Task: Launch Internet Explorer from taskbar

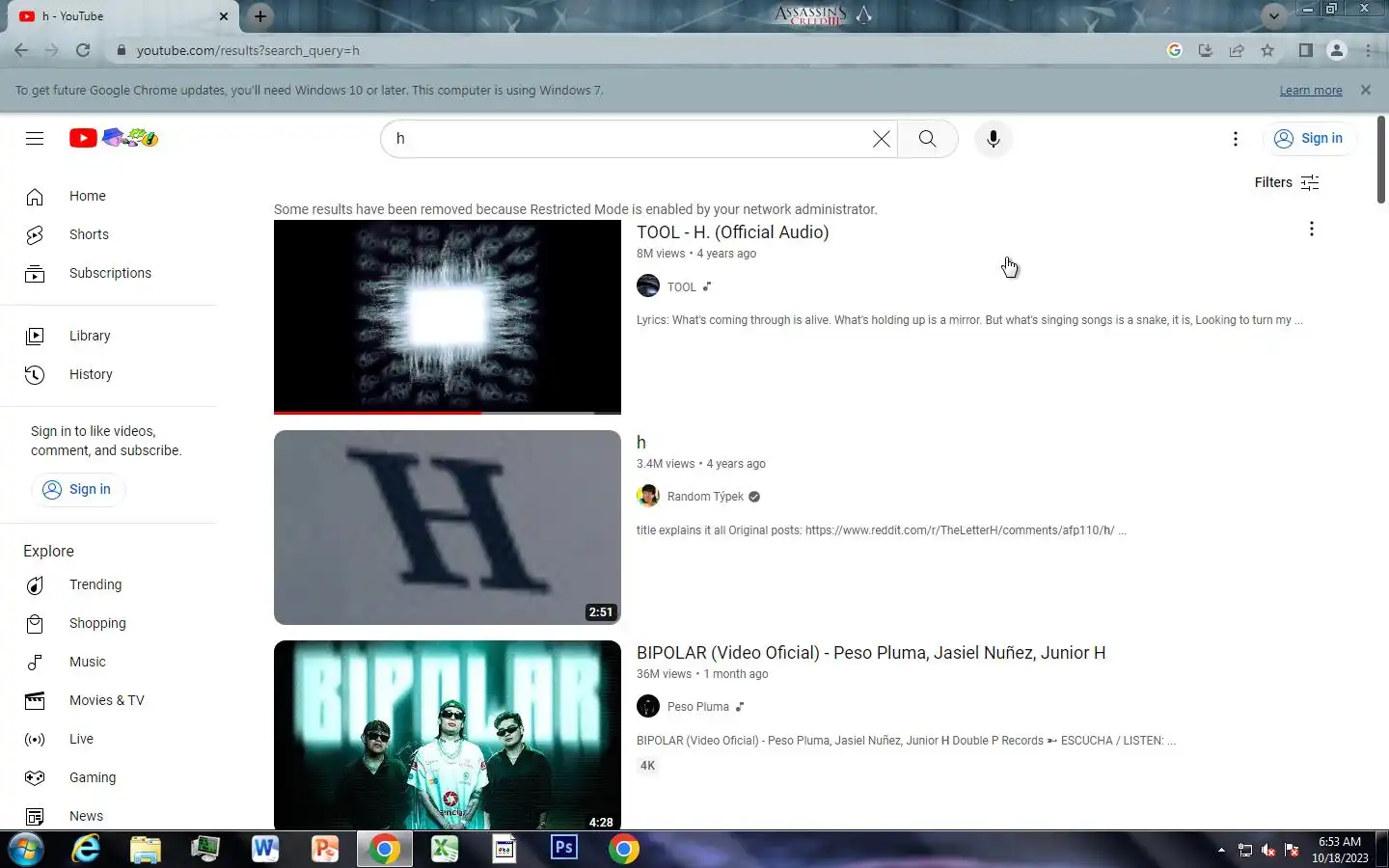Action: pos(86,850)
